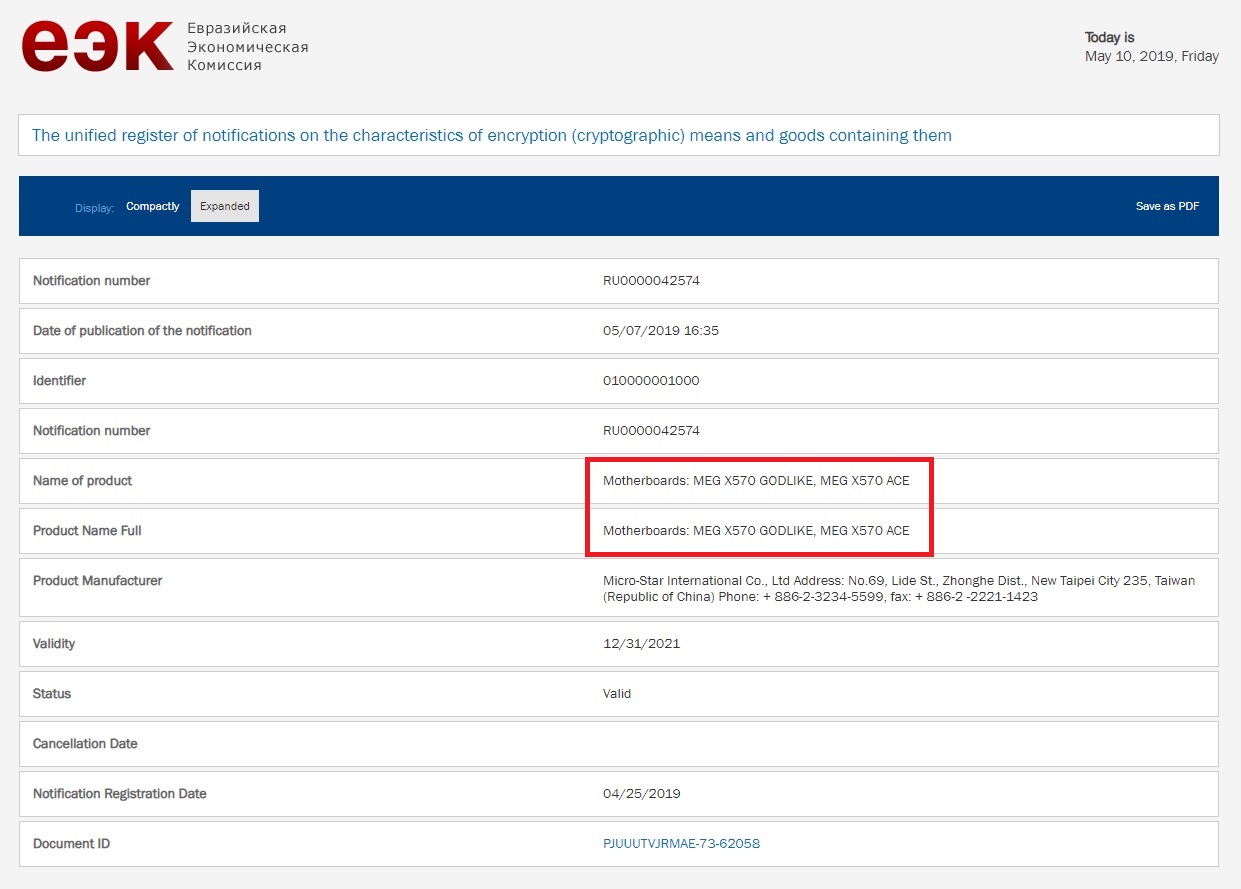Select the status value 'Valid'

point(617,694)
